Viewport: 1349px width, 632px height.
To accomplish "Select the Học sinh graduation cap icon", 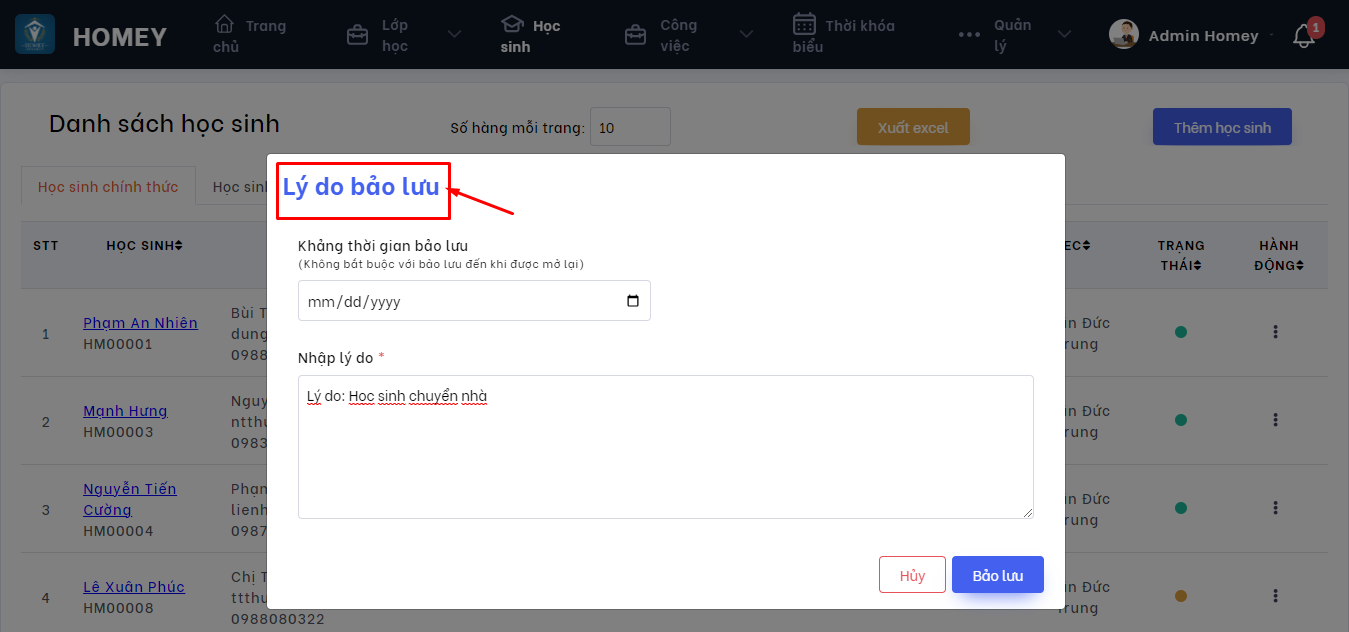I will (x=513, y=25).
